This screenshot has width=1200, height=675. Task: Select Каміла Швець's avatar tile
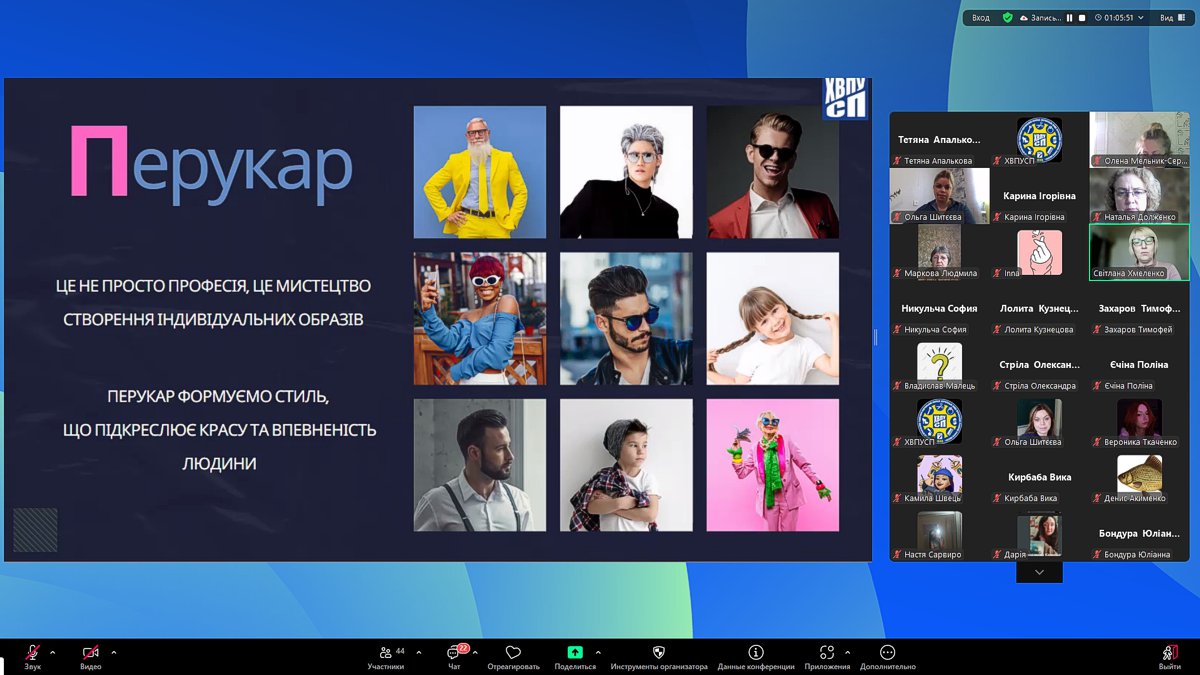click(939, 477)
